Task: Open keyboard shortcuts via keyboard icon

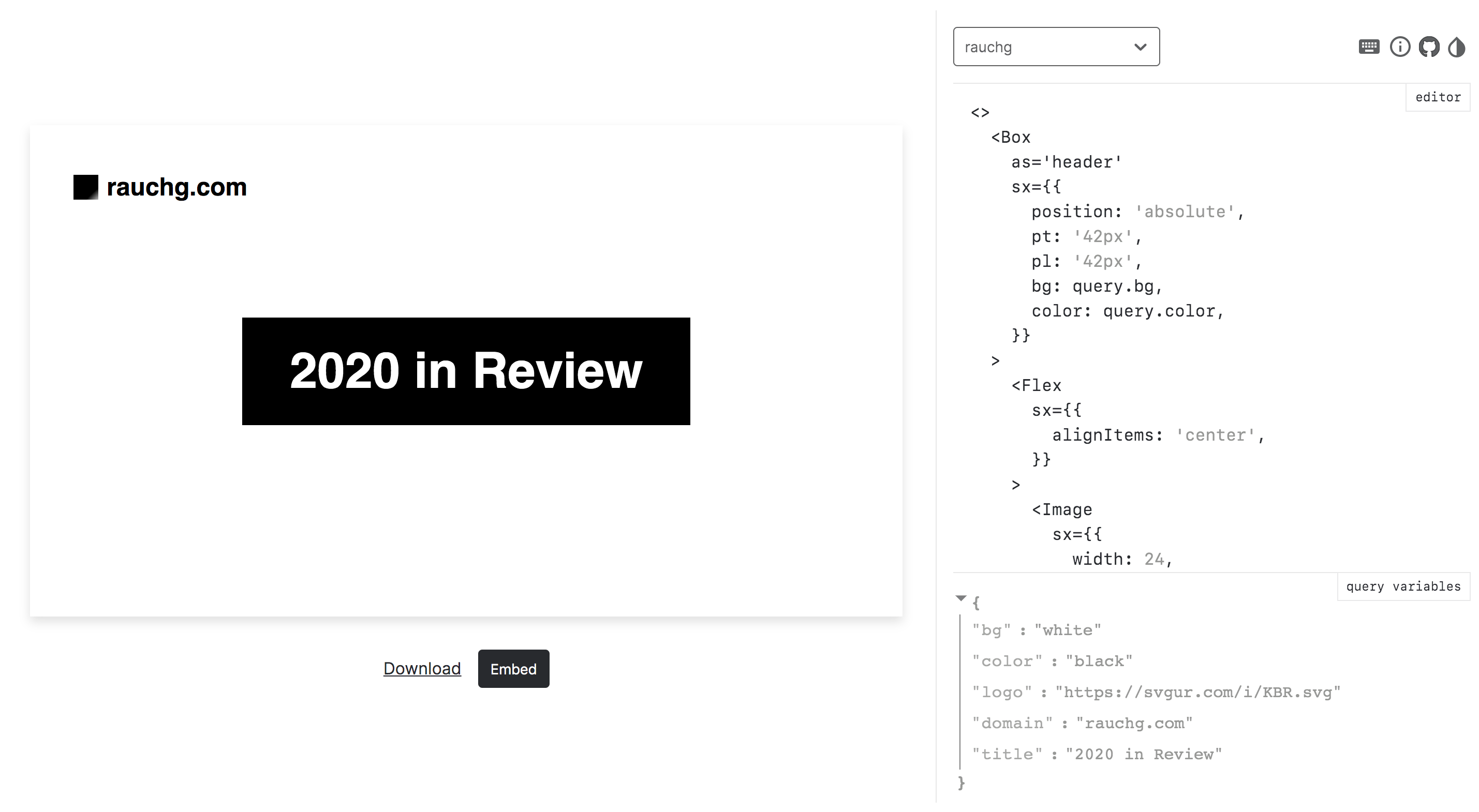Action: pyautogui.click(x=1369, y=47)
